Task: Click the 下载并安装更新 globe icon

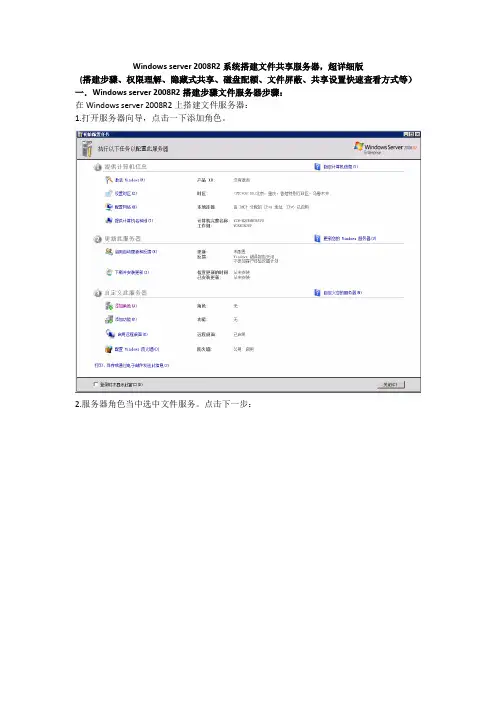Action: (109, 272)
